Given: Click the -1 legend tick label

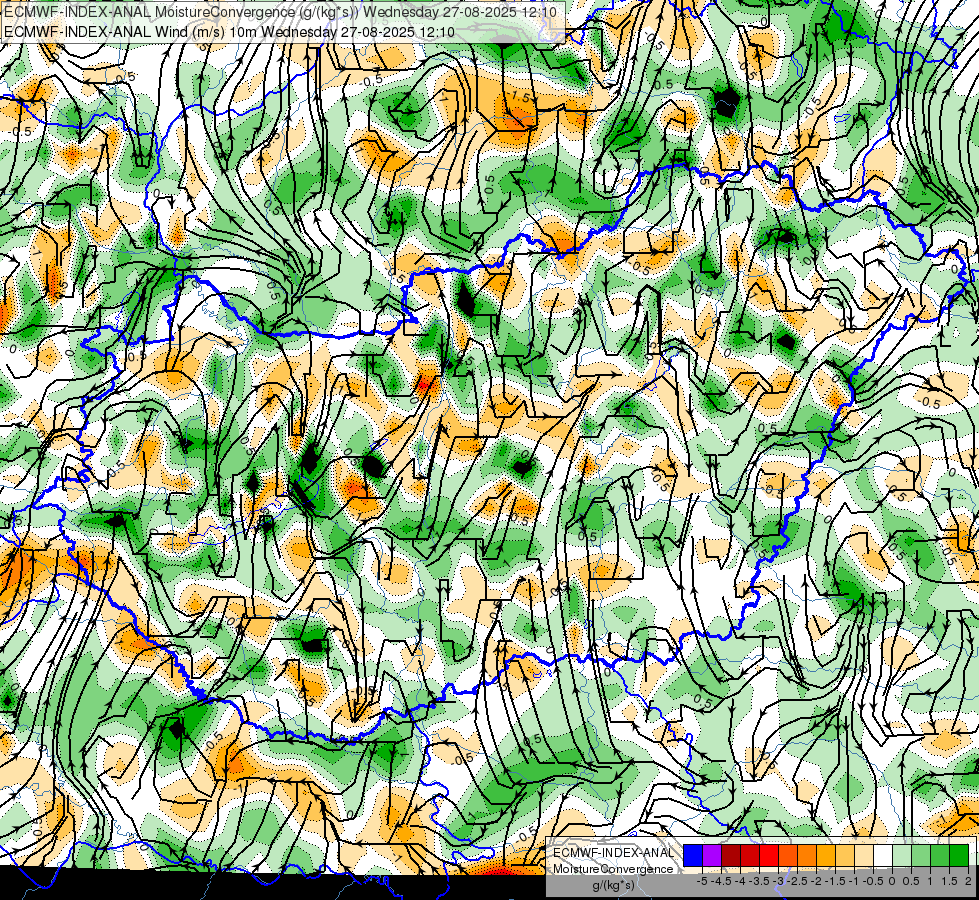Looking at the screenshot, I should (x=854, y=881).
